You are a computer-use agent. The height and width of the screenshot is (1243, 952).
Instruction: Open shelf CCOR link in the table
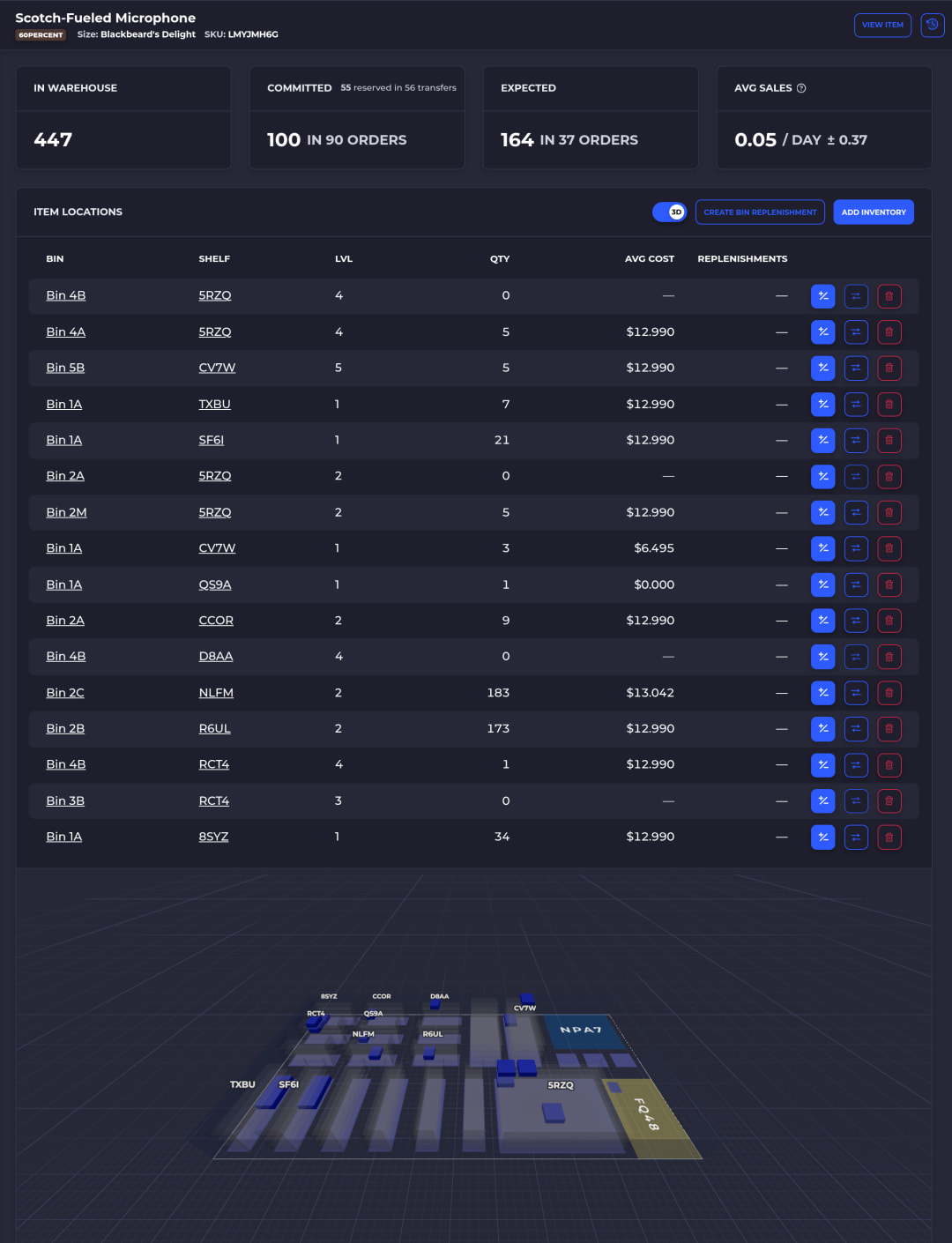point(216,621)
